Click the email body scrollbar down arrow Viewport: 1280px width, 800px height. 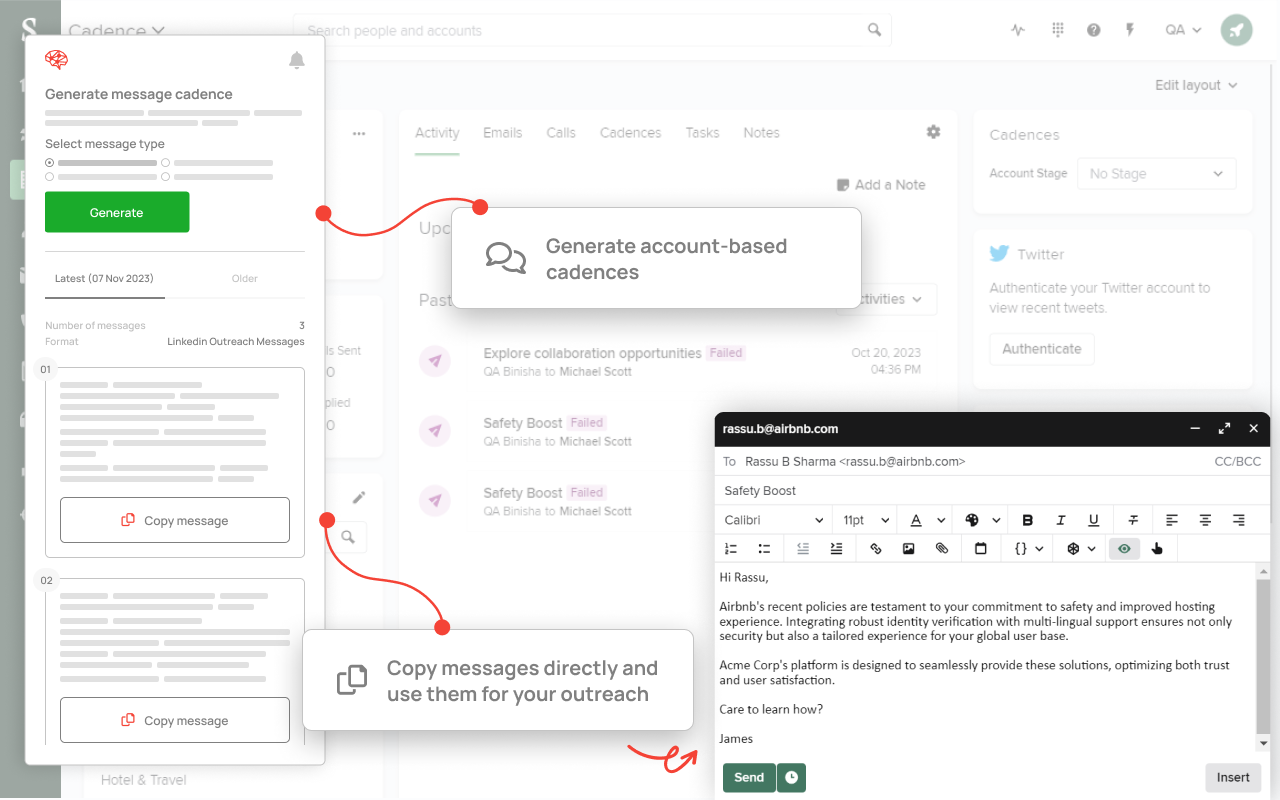pos(1263,743)
